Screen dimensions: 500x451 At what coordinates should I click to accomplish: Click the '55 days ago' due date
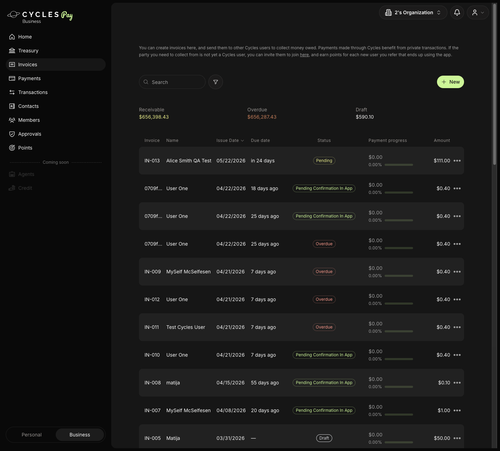point(265,383)
